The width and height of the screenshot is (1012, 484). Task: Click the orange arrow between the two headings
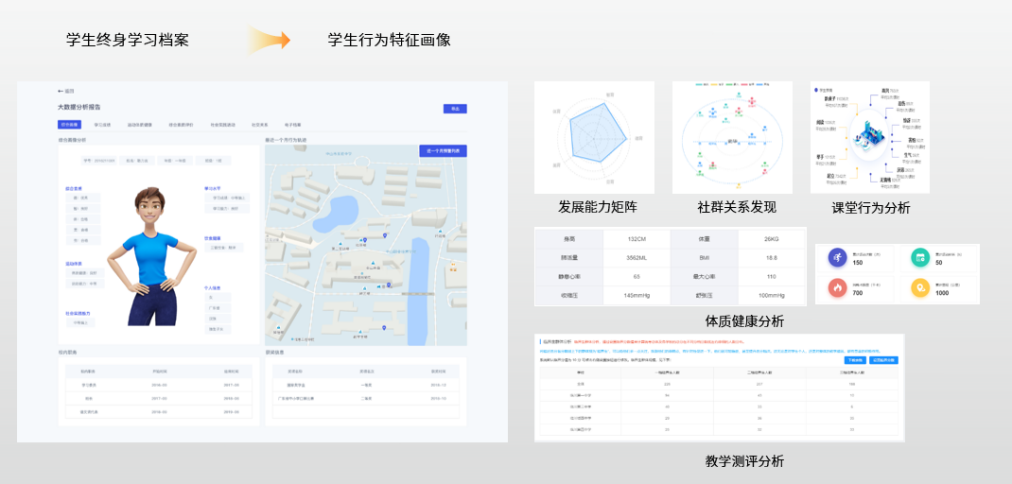pyautogui.click(x=270, y=40)
